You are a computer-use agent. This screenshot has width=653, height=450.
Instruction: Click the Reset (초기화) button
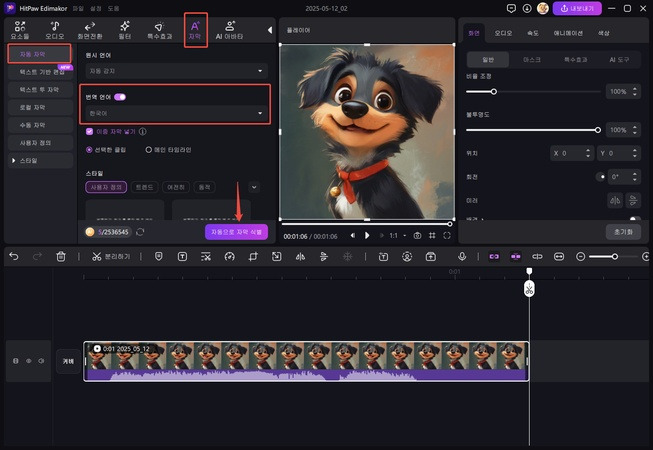(x=623, y=232)
